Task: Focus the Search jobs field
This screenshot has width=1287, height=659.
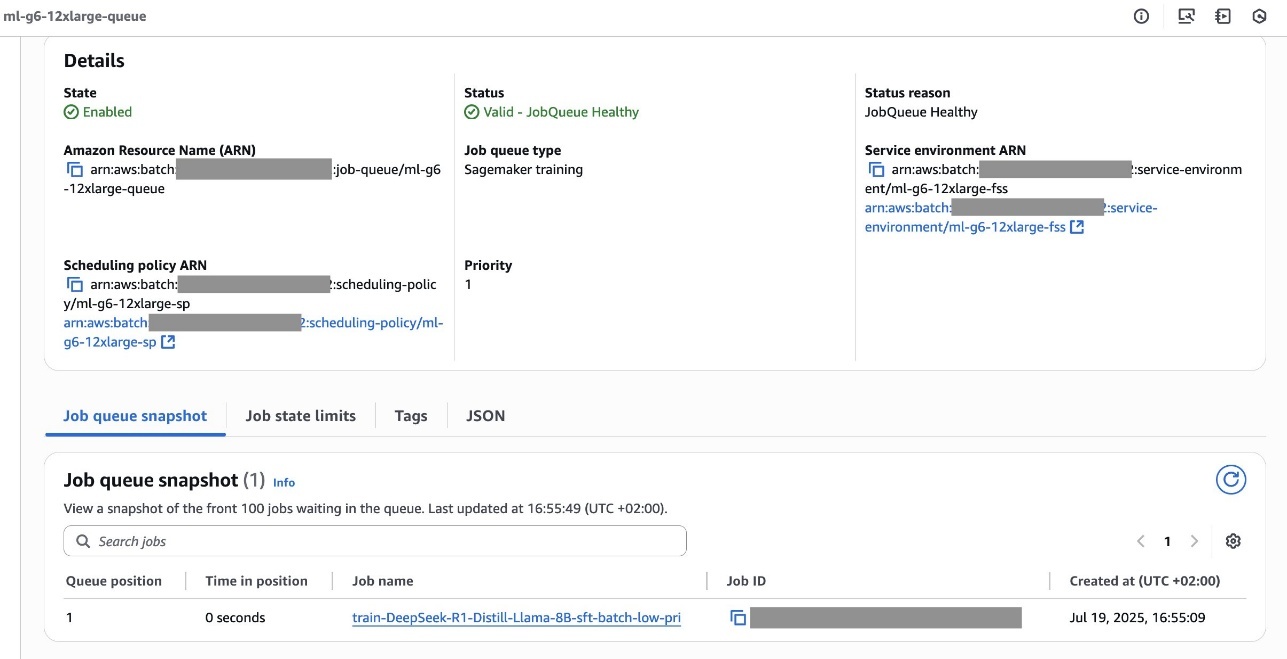Action: pyautogui.click(x=375, y=541)
